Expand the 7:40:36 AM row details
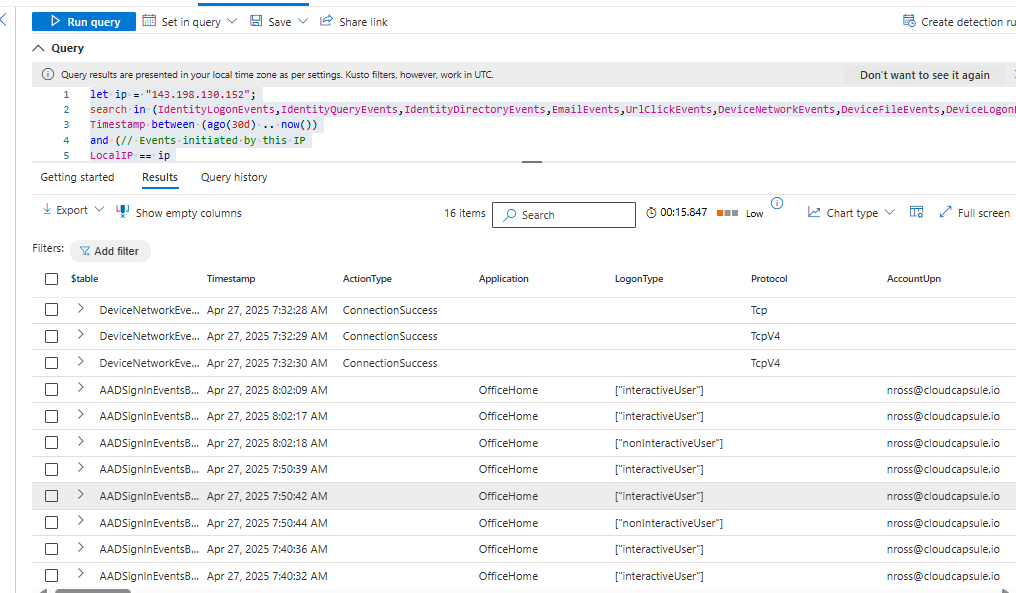The image size is (1016, 593). [80, 547]
